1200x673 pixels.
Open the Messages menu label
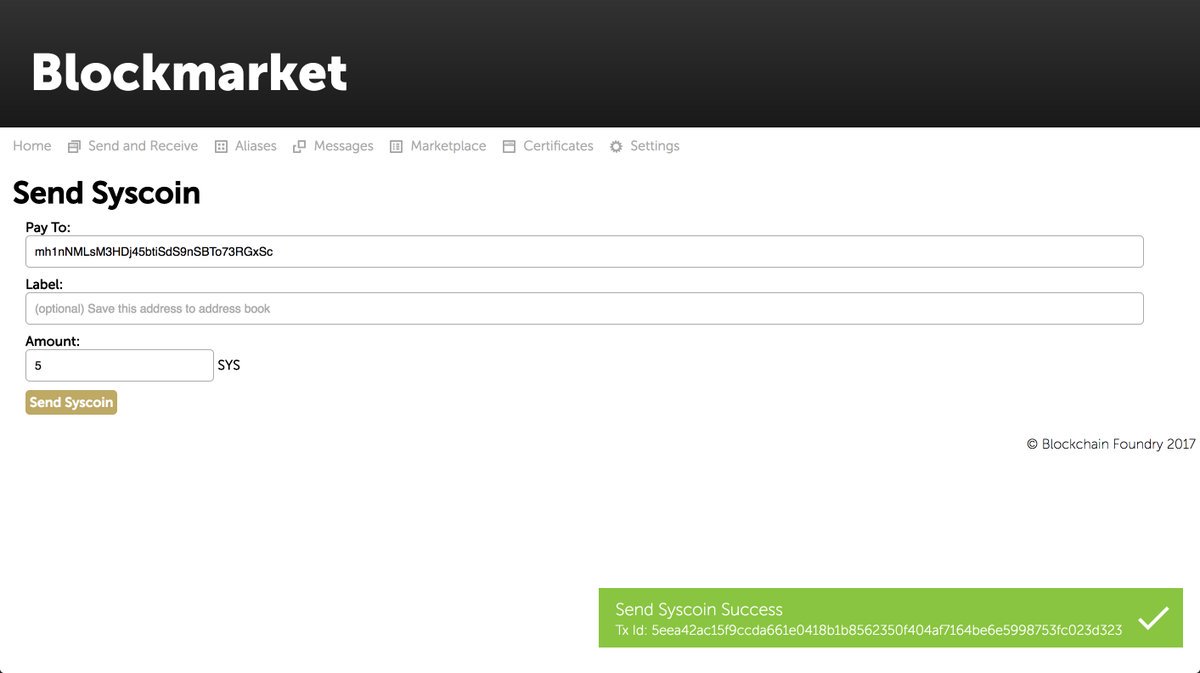click(343, 146)
